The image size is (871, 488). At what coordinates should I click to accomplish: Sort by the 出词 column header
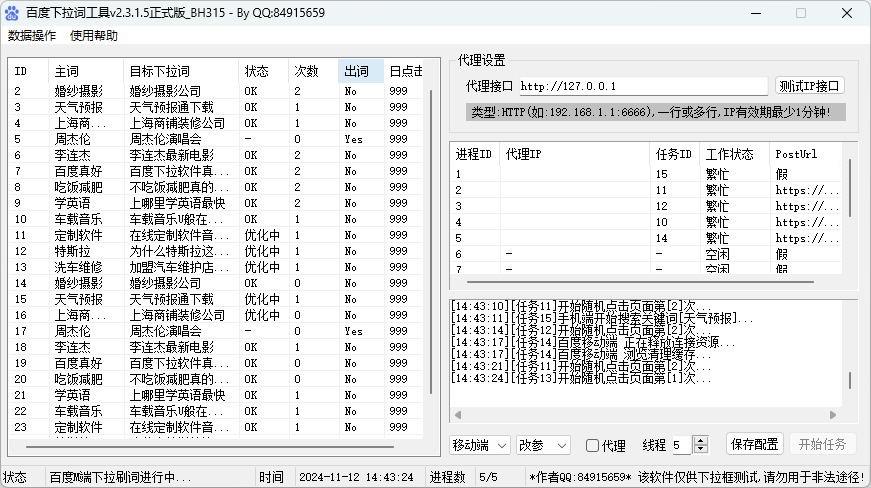pyautogui.click(x=361, y=72)
